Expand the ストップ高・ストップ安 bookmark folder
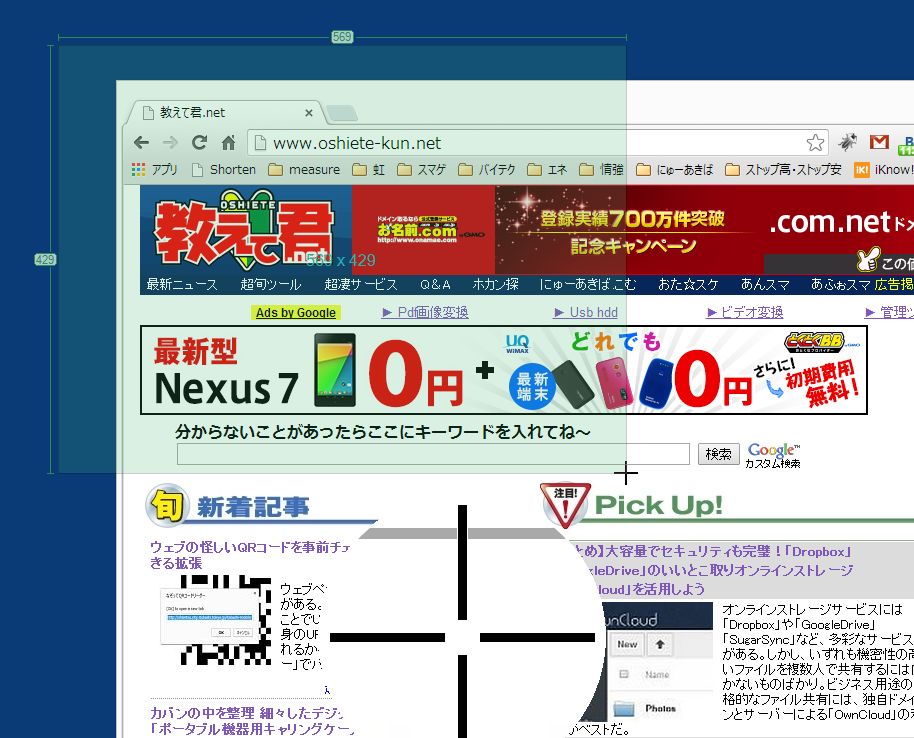 tap(783, 170)
